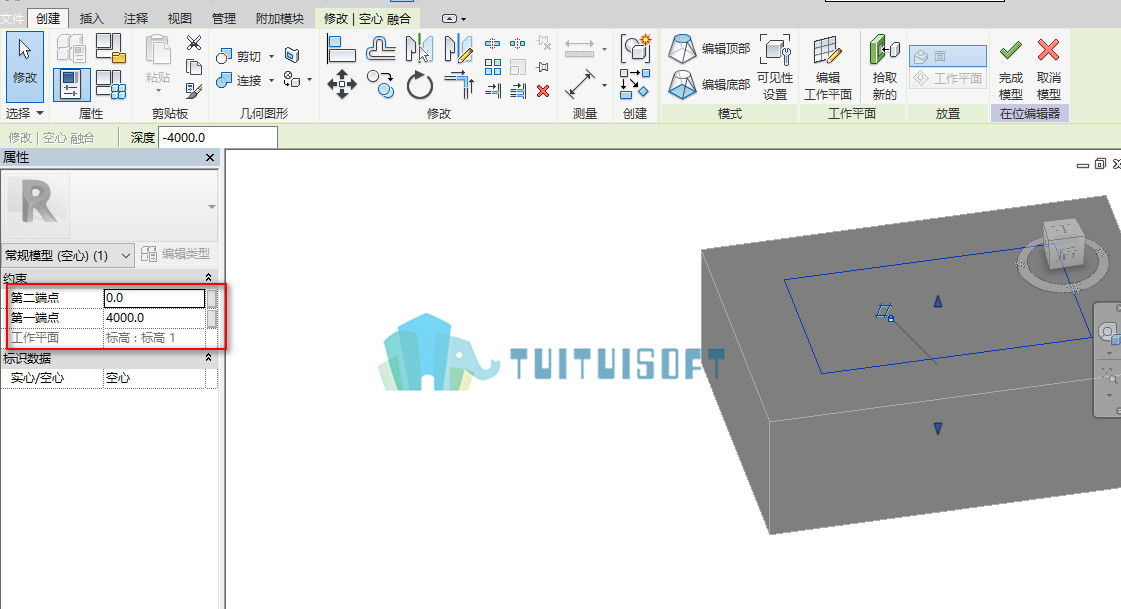Open the Join (连接) dropdown arrow
1121x609 pixels.
tap(272, 80)
